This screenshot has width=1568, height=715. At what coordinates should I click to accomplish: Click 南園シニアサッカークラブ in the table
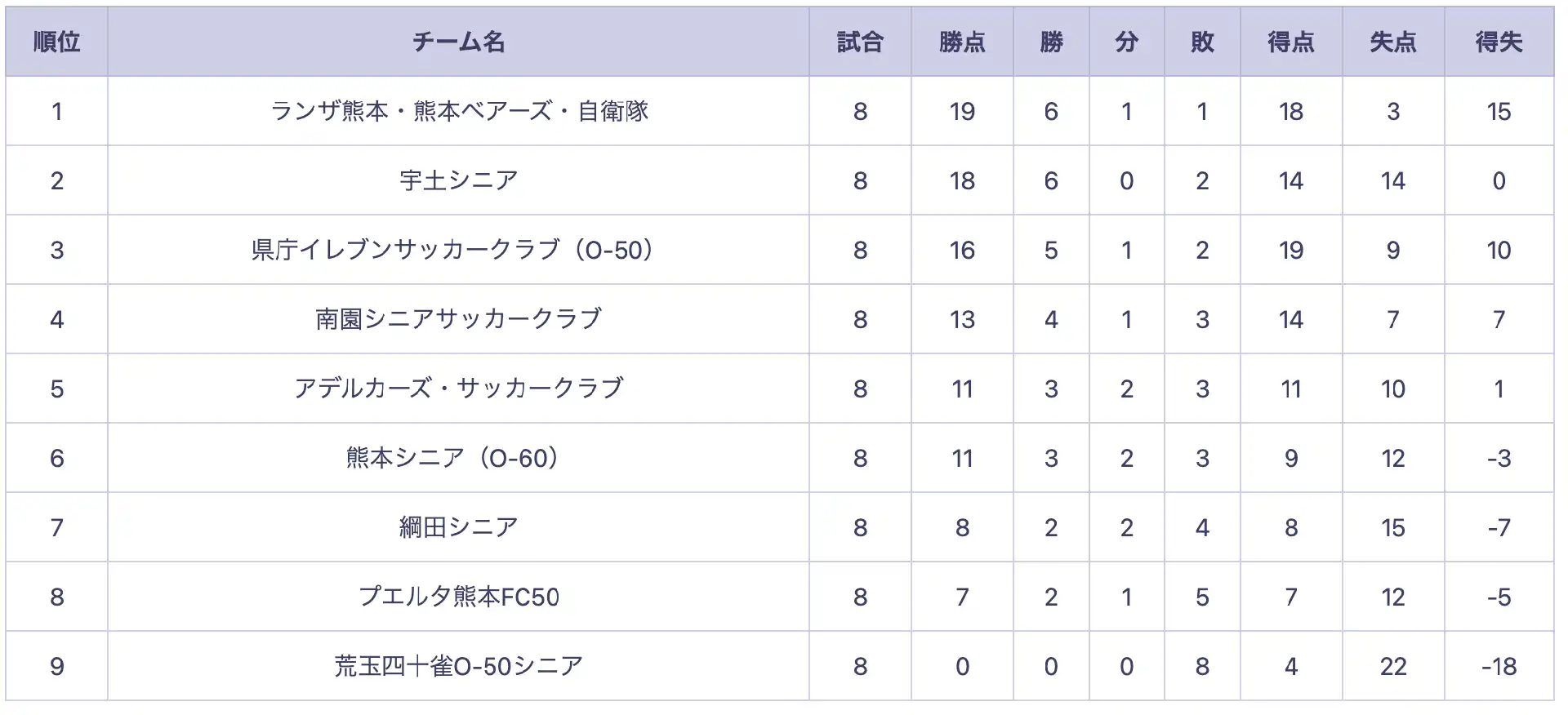tap(459, 319)
